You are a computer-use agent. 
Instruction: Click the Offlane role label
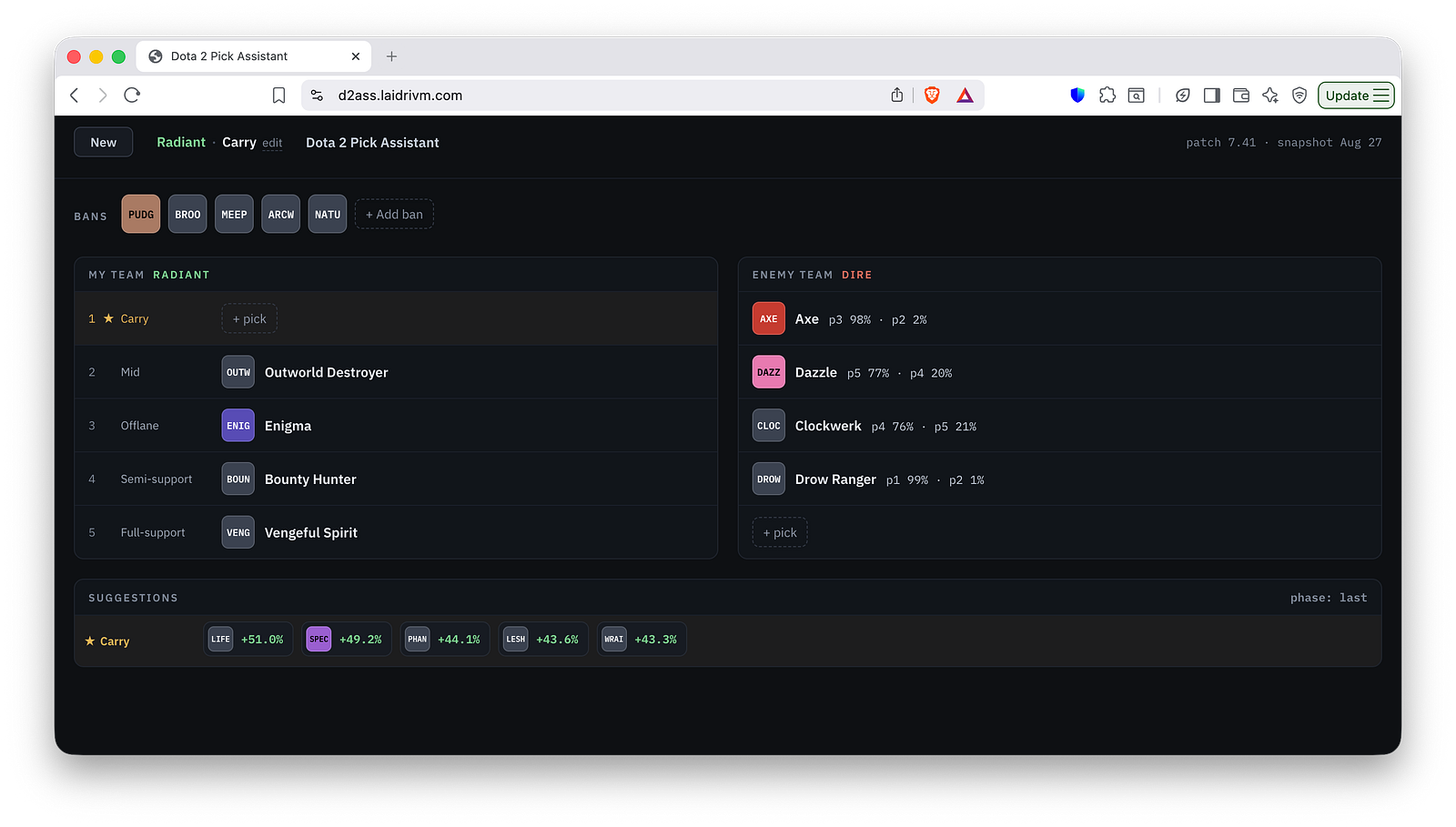click(140, 426)
